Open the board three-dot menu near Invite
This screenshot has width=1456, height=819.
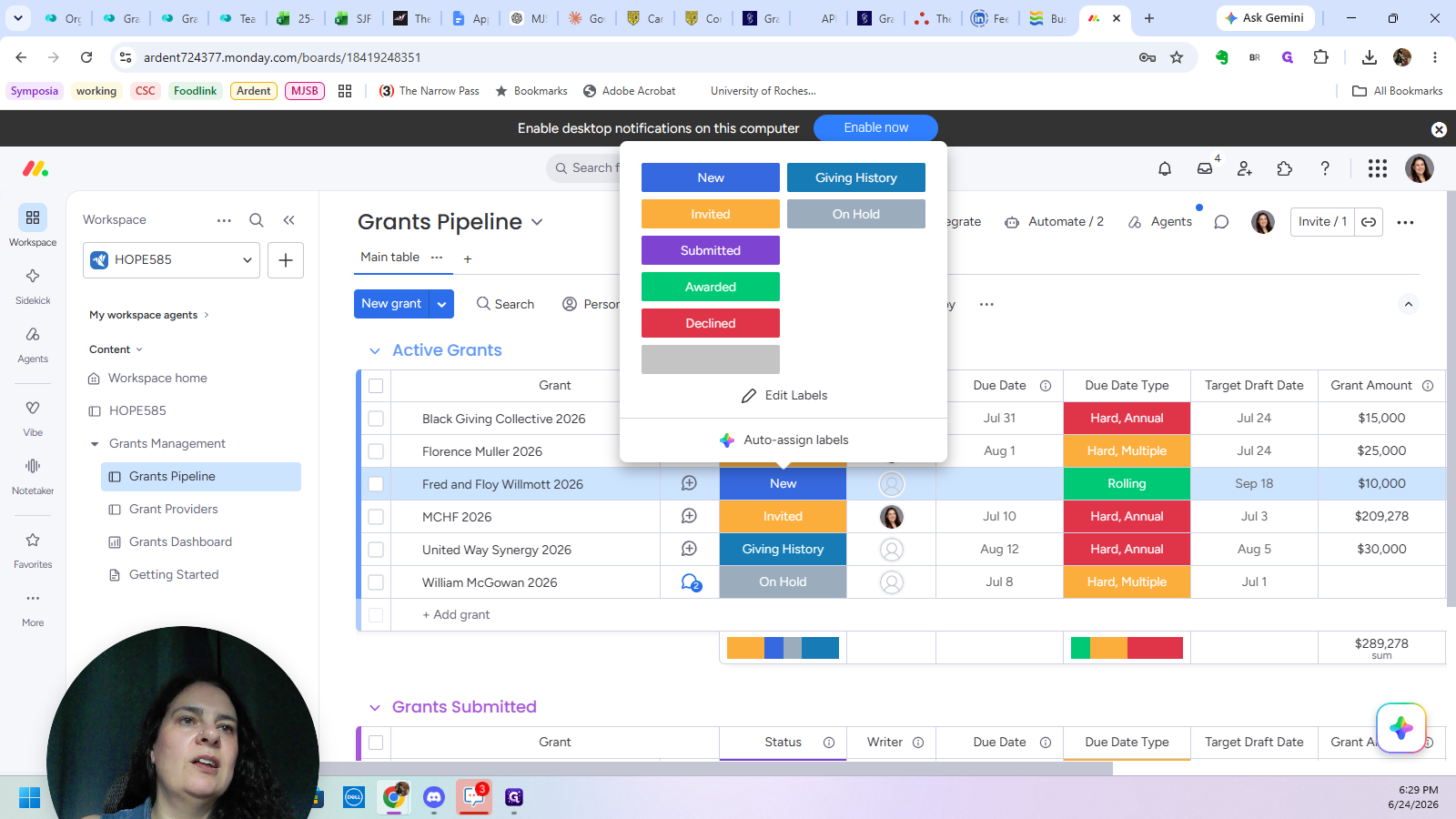(x=1405, y=222)
